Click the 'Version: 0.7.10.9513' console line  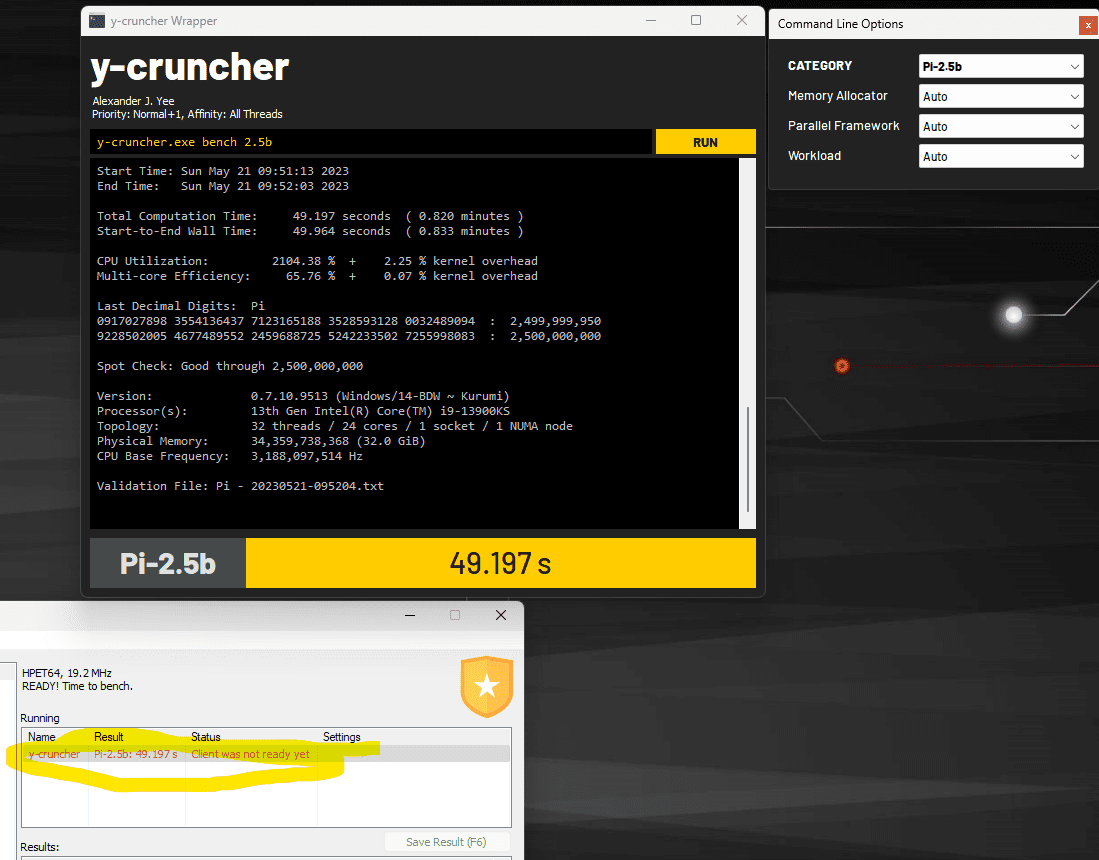tap(303, 396)
